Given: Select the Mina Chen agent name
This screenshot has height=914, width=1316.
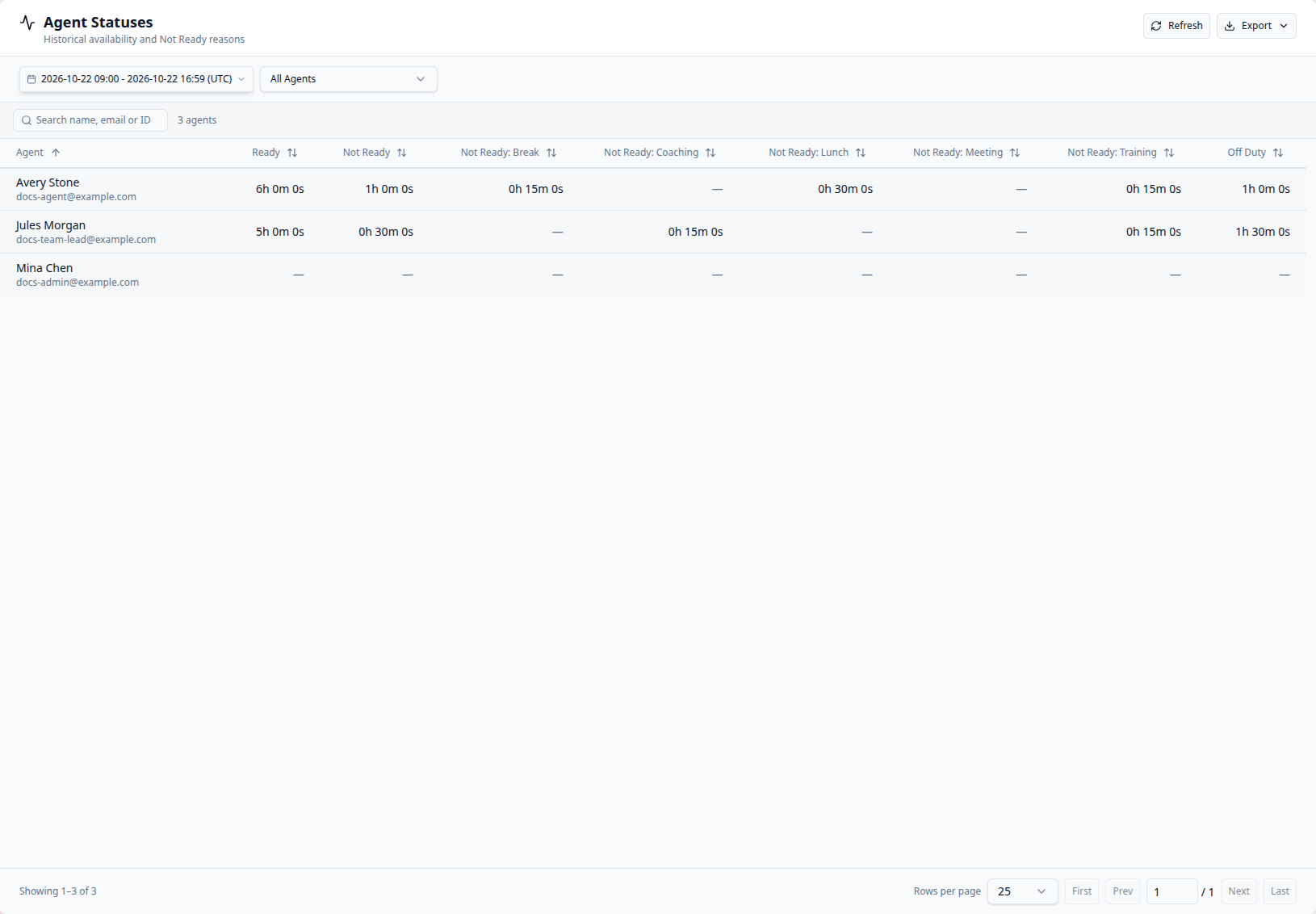Looking at the screenshot, I should (44, 268).
